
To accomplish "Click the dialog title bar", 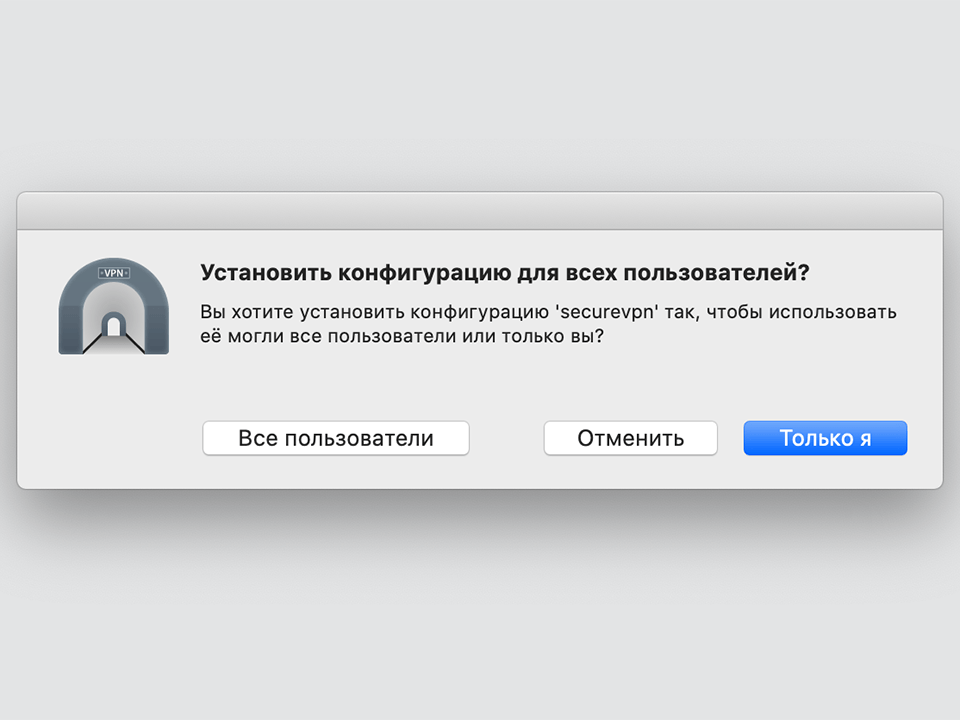I will (480, 207).
